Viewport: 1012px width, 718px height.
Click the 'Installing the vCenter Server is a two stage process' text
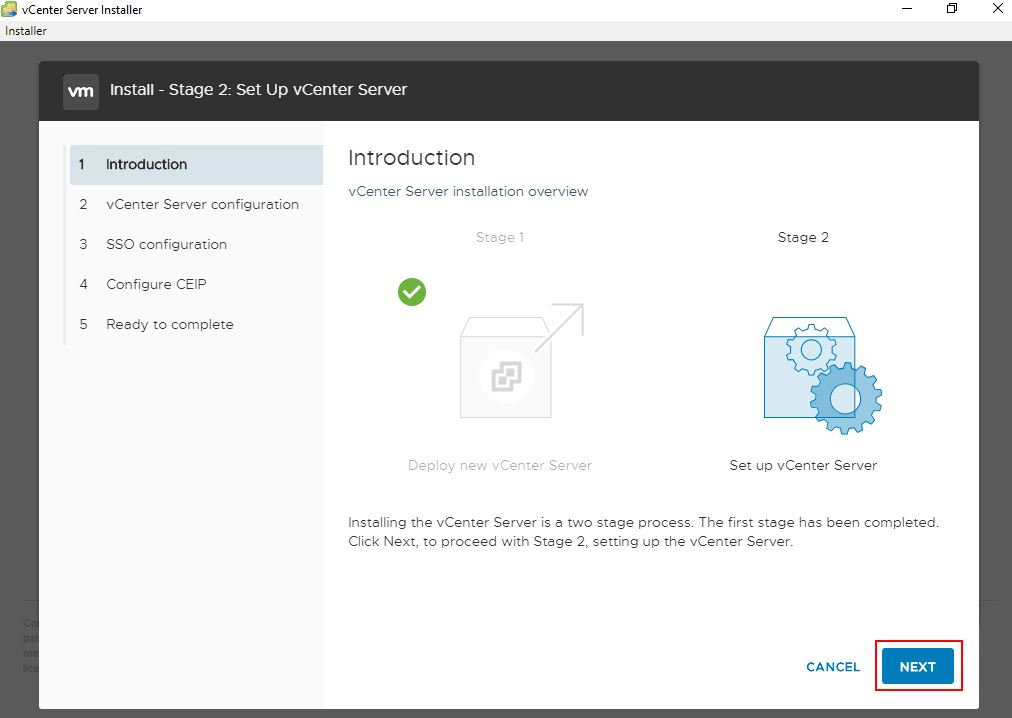click(643, 531)
